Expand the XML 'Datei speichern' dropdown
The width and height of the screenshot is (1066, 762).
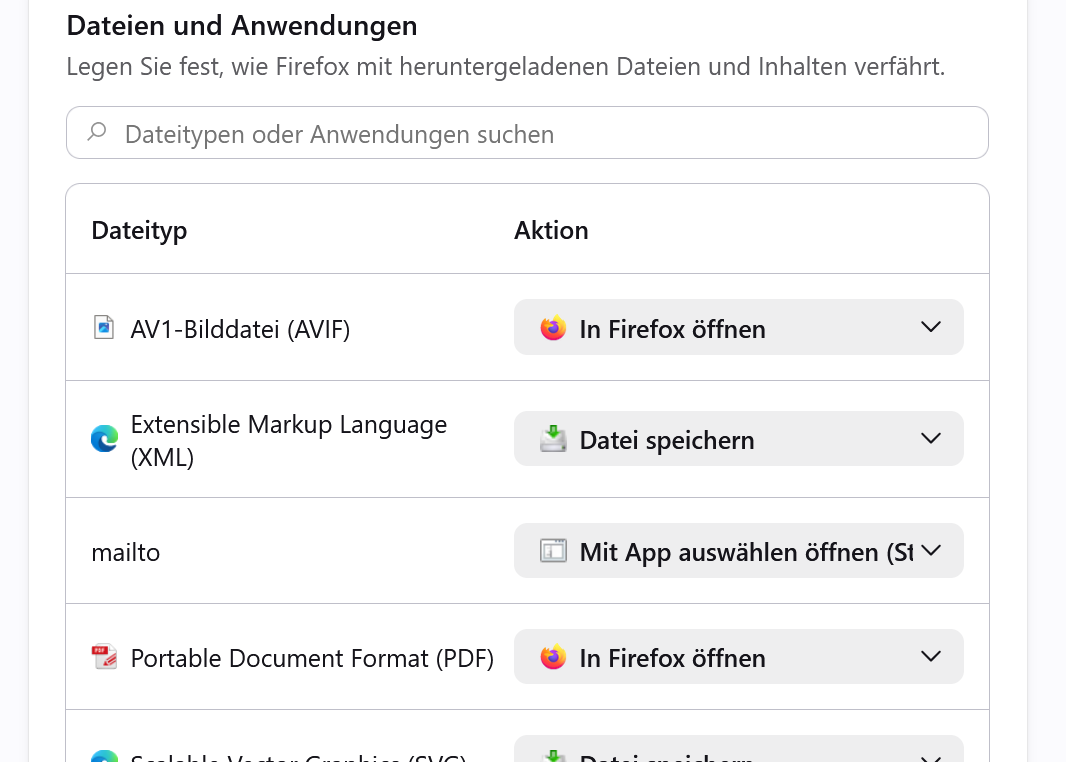tap(738, 438)
